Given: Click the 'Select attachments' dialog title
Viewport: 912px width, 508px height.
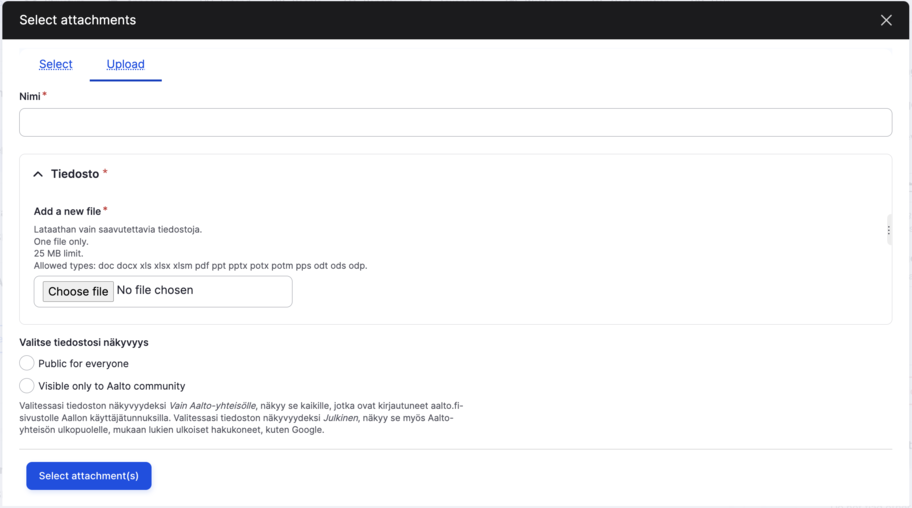Looking at the screenshot, I should pos(77,20).
